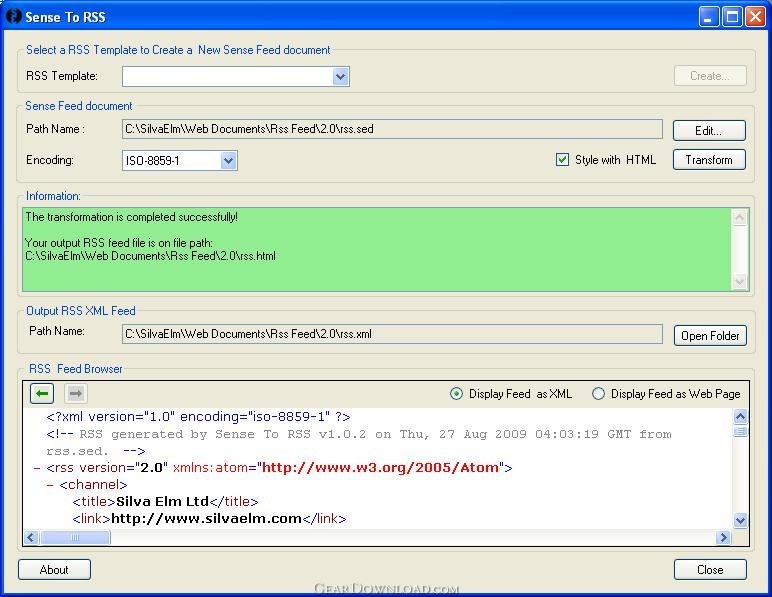The height and width of the screenshot is (597, 772).
Task: Click the RSS generated by comment line
Action: [359, 442]
